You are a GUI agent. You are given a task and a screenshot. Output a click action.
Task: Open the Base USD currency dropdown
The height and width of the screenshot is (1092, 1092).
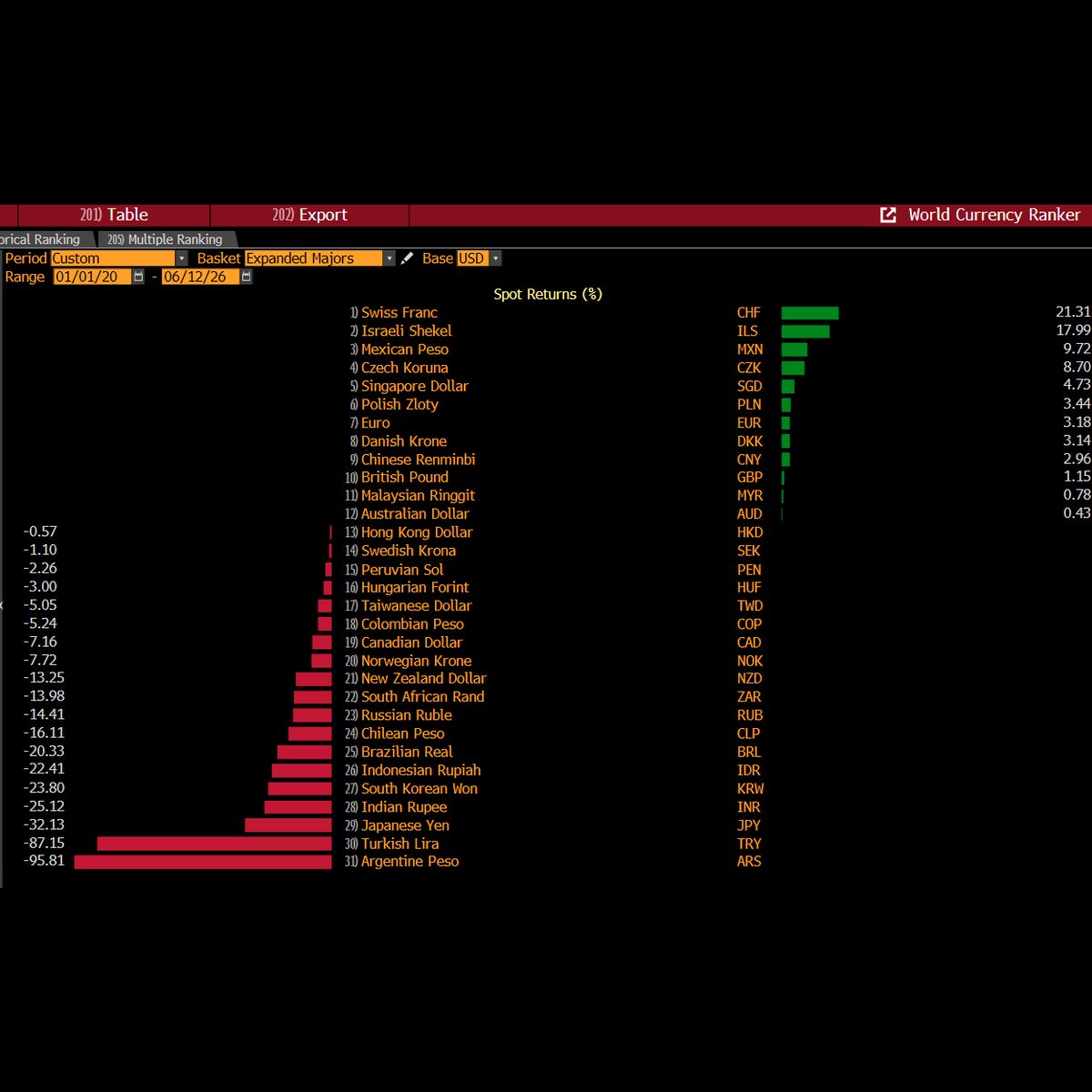tap(496, 258)
